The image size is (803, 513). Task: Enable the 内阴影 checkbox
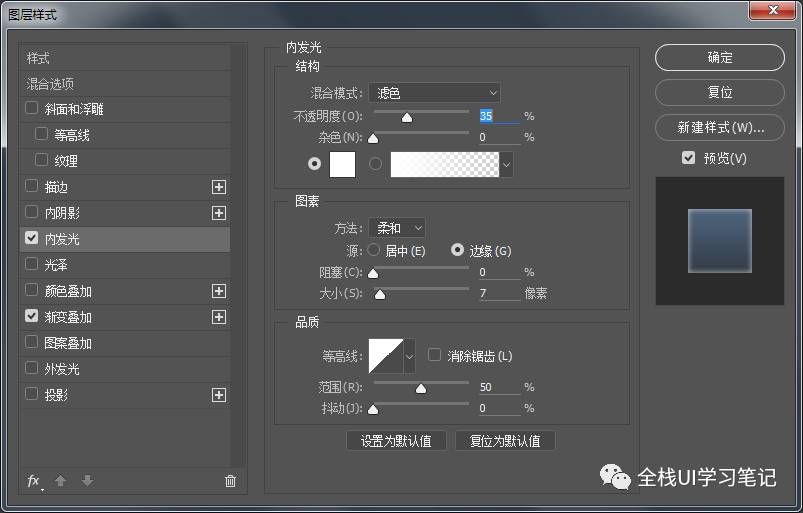pyautogui.click(x=32, y=212)
